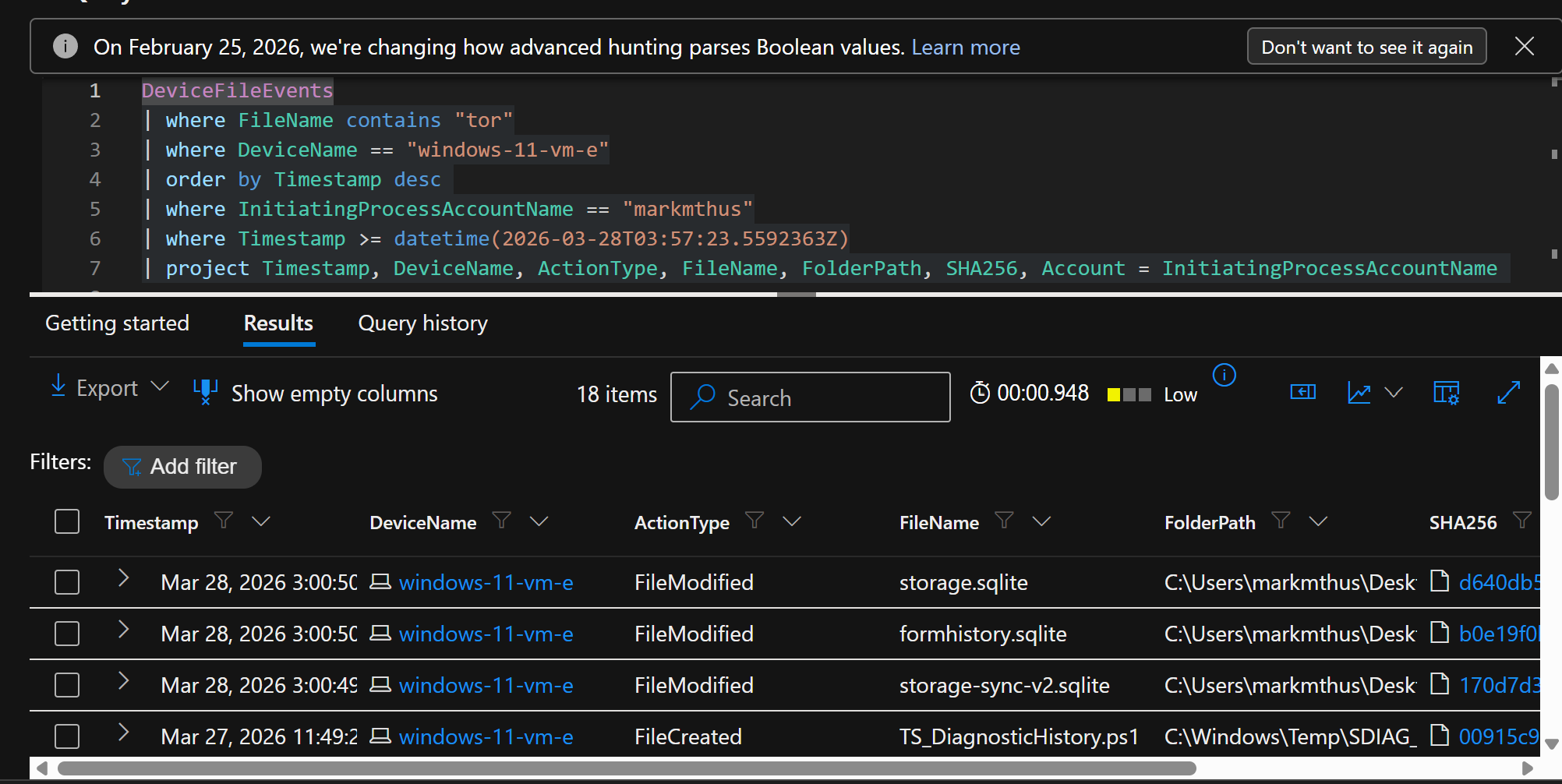This screenshot has height=784, width=1562.
Task: Filter the ActionType column
Action: pyautogui.click(x=754, y=521)
